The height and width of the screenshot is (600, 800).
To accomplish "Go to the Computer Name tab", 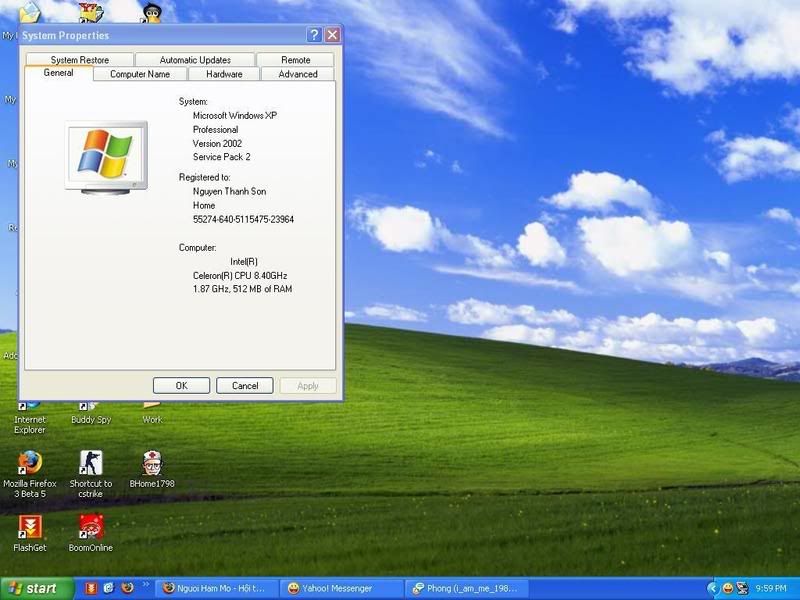I will [140, 74].
